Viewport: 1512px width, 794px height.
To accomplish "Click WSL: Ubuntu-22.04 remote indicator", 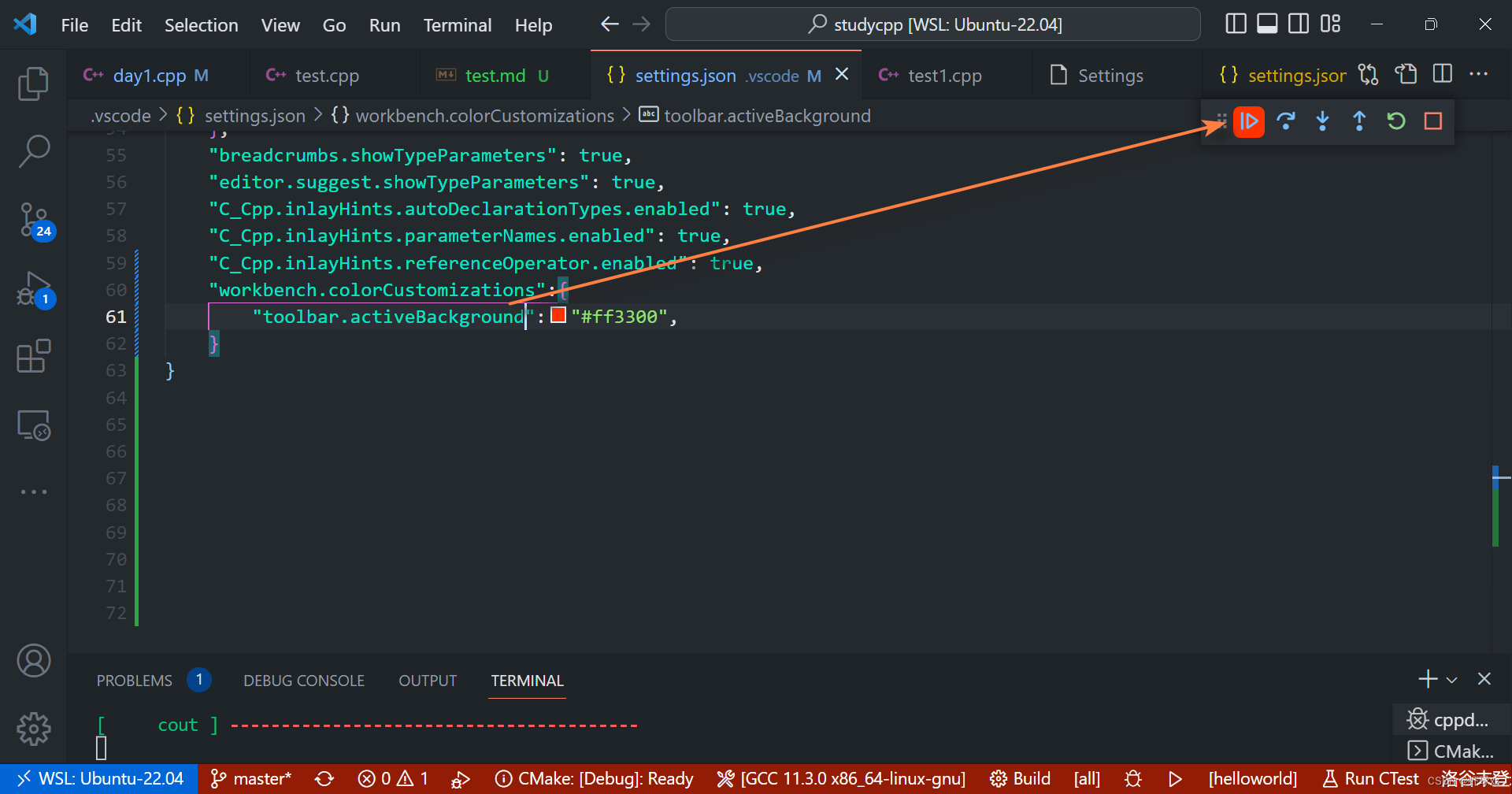I will [99, 779].
